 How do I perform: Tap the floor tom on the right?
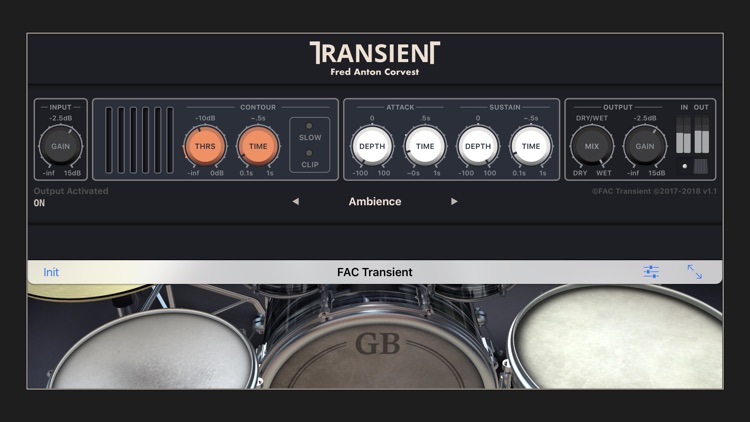619,337
